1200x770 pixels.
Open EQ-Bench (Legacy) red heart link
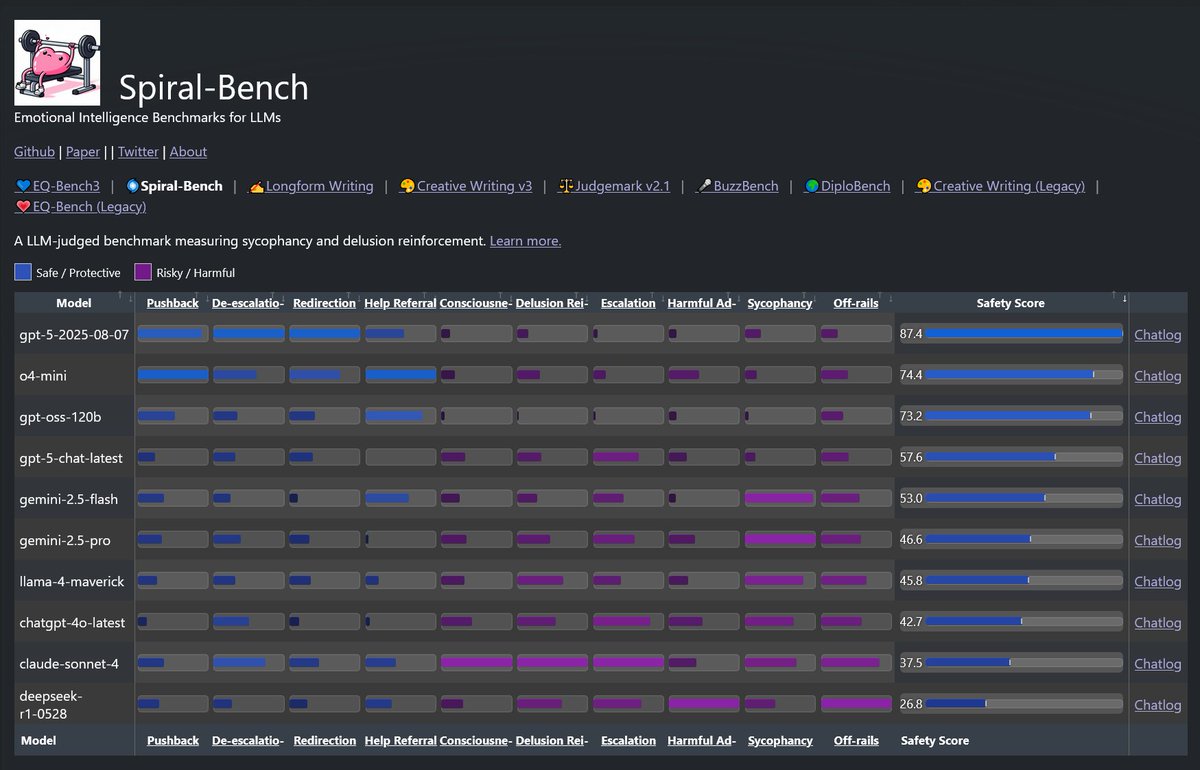(x=80, y=207)
